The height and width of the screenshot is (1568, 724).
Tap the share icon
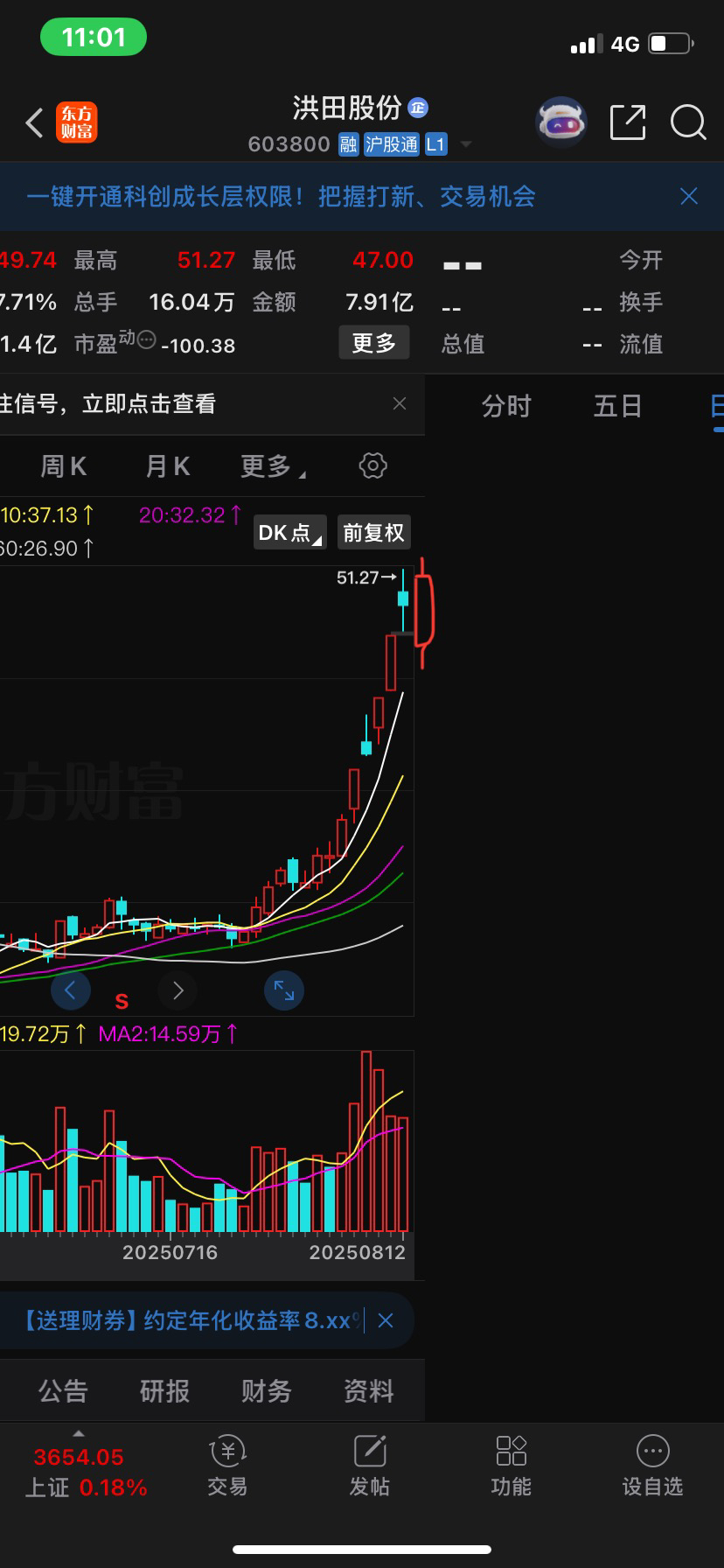(x=628, y=122)
